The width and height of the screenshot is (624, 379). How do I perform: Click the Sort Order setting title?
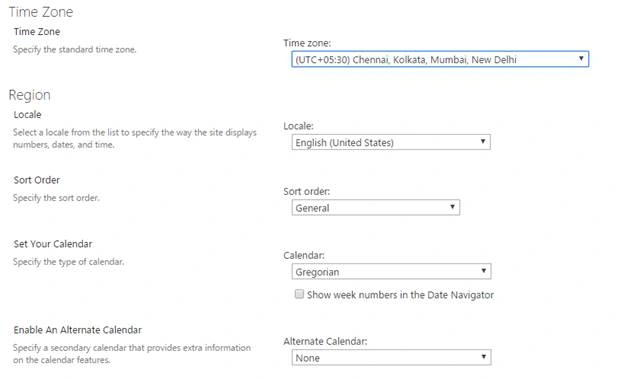pyautogui.click(x=37, y=180)
